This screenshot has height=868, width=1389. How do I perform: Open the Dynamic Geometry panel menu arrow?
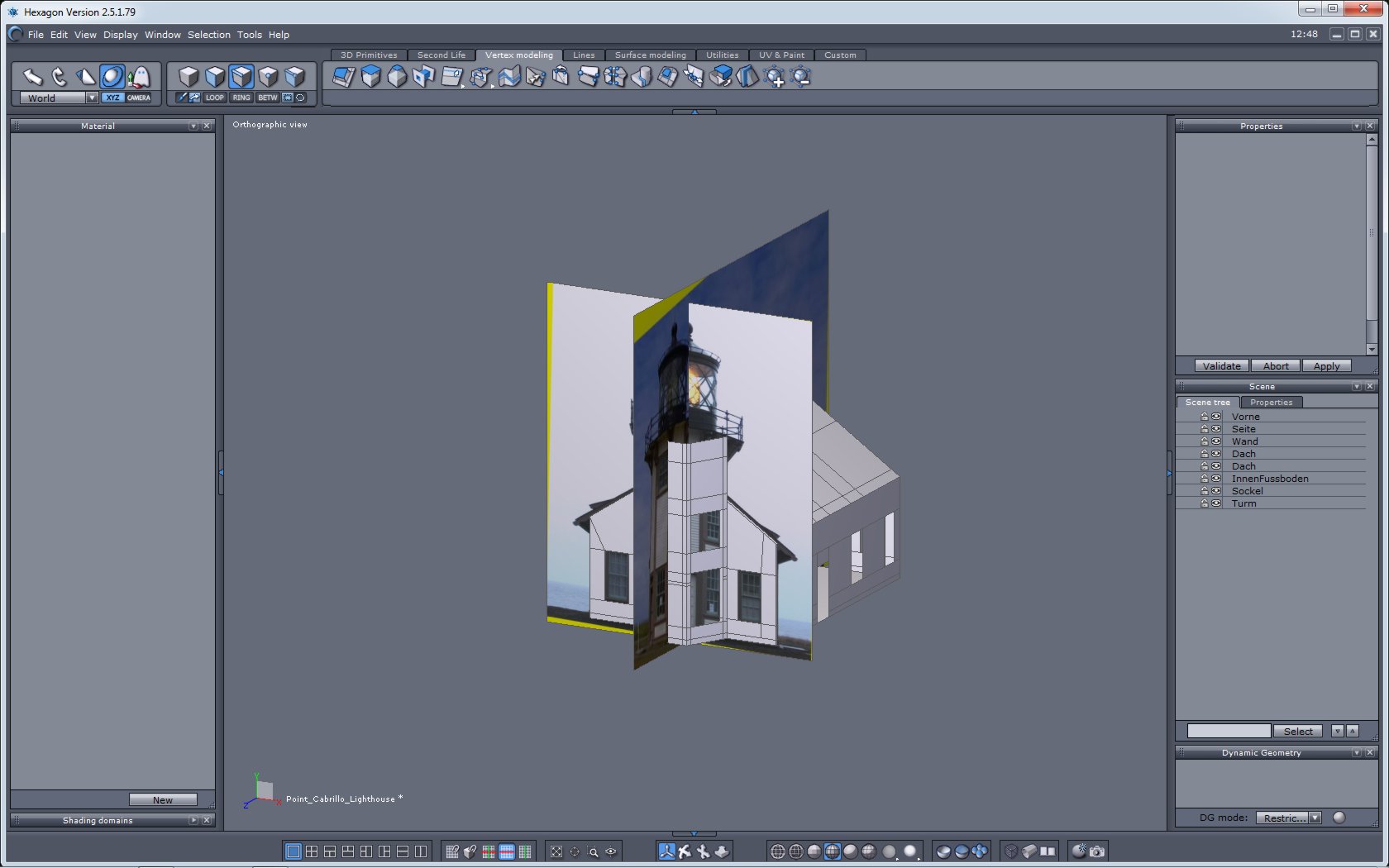1357,753
